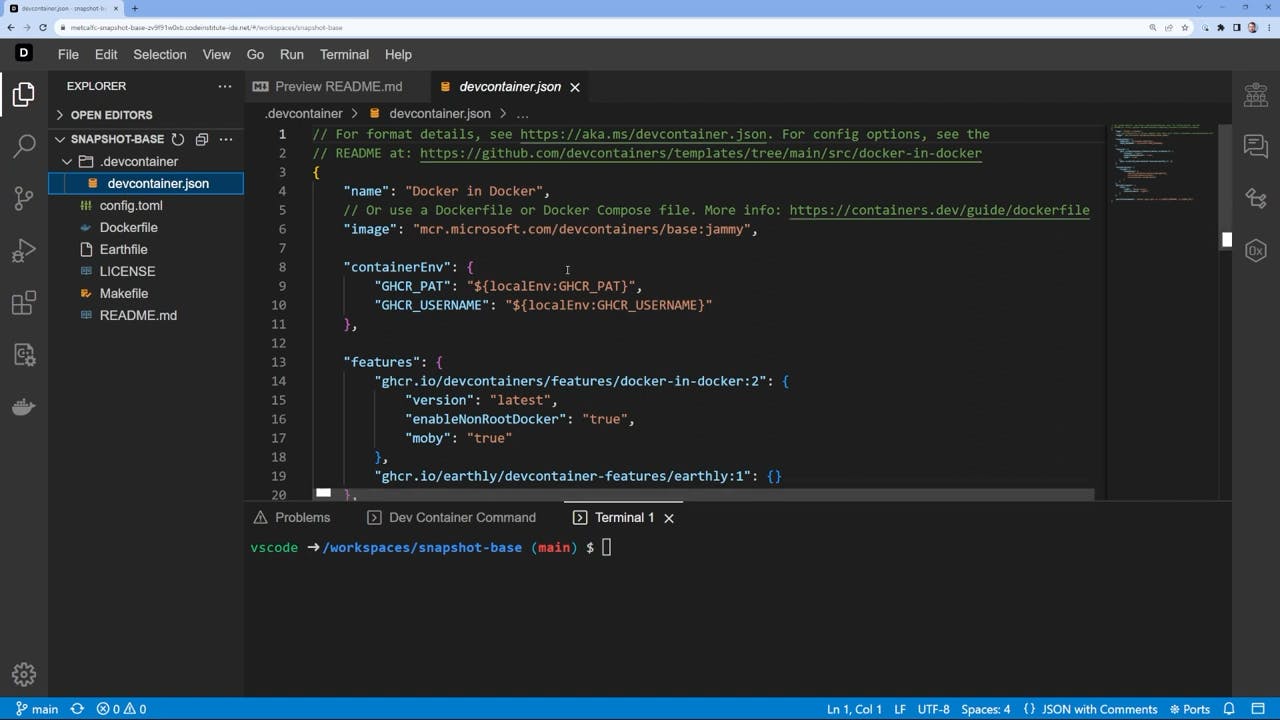Open the Go menu

click(255, 54)
